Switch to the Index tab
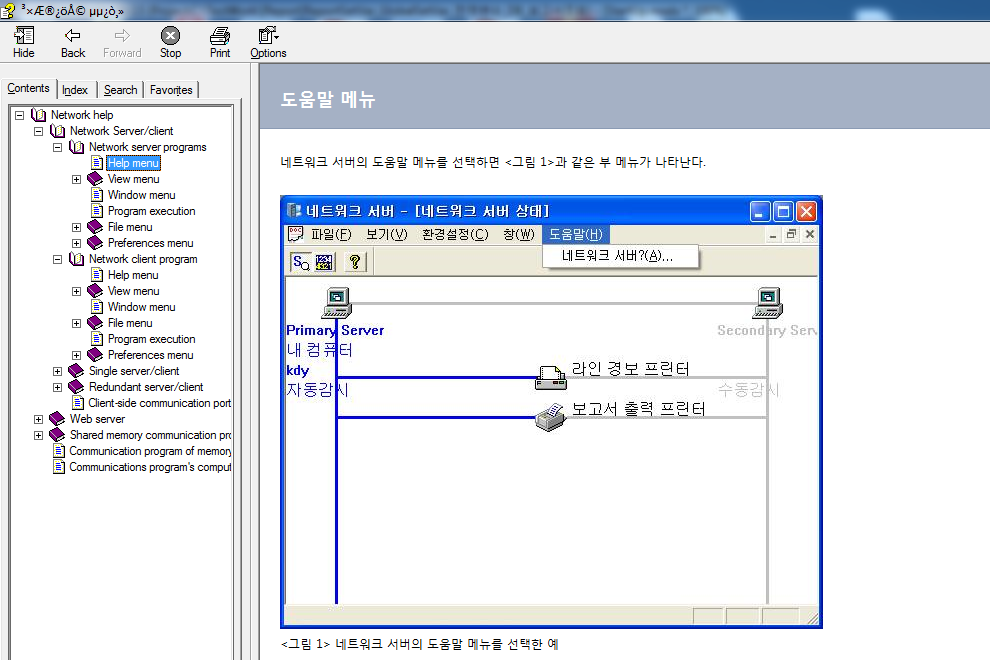The height and width of the screenshot is (660, 990). click(x=75, y=90)
